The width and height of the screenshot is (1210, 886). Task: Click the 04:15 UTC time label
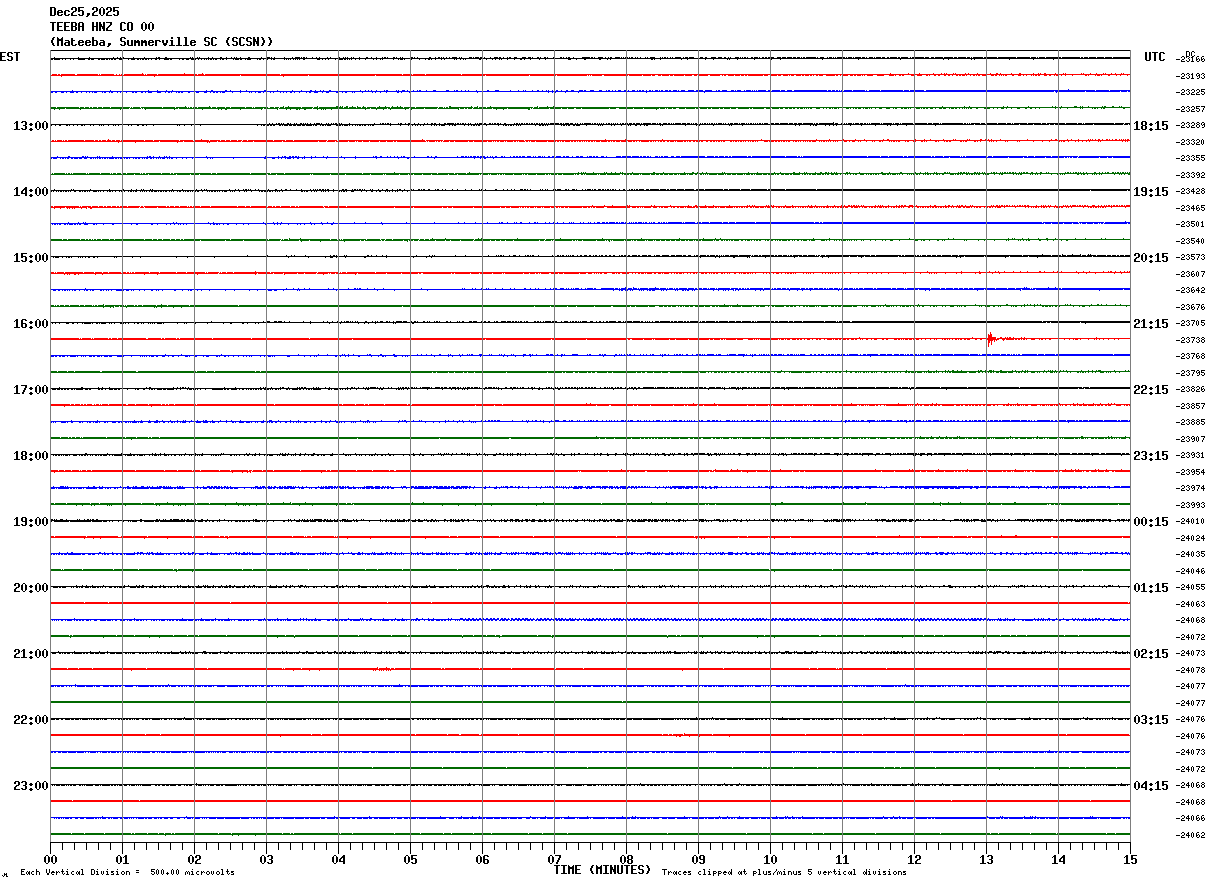1151,786
